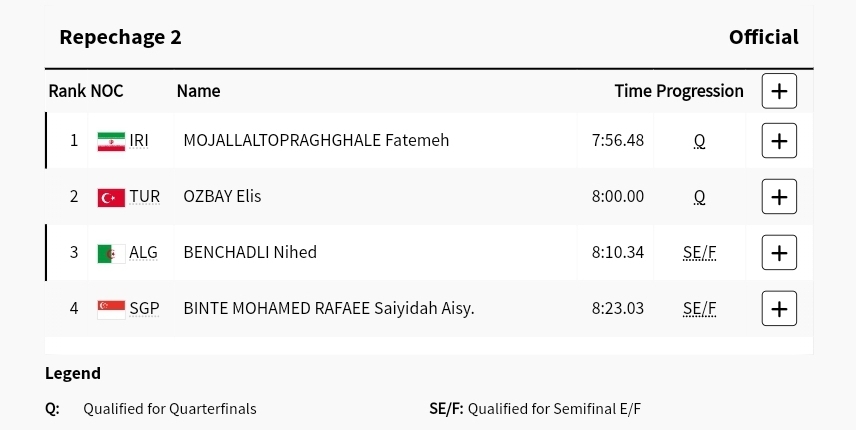This screenshot has height=430, width=856.
Task: Click the Turkey flag icon
Action: tap(111, 197)
